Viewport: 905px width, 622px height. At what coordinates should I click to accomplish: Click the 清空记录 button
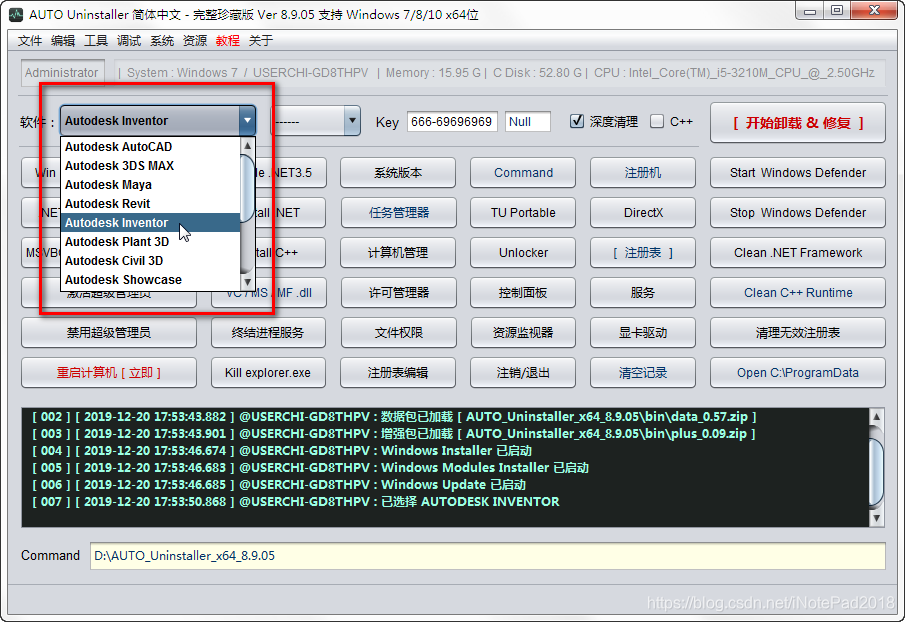643,373
